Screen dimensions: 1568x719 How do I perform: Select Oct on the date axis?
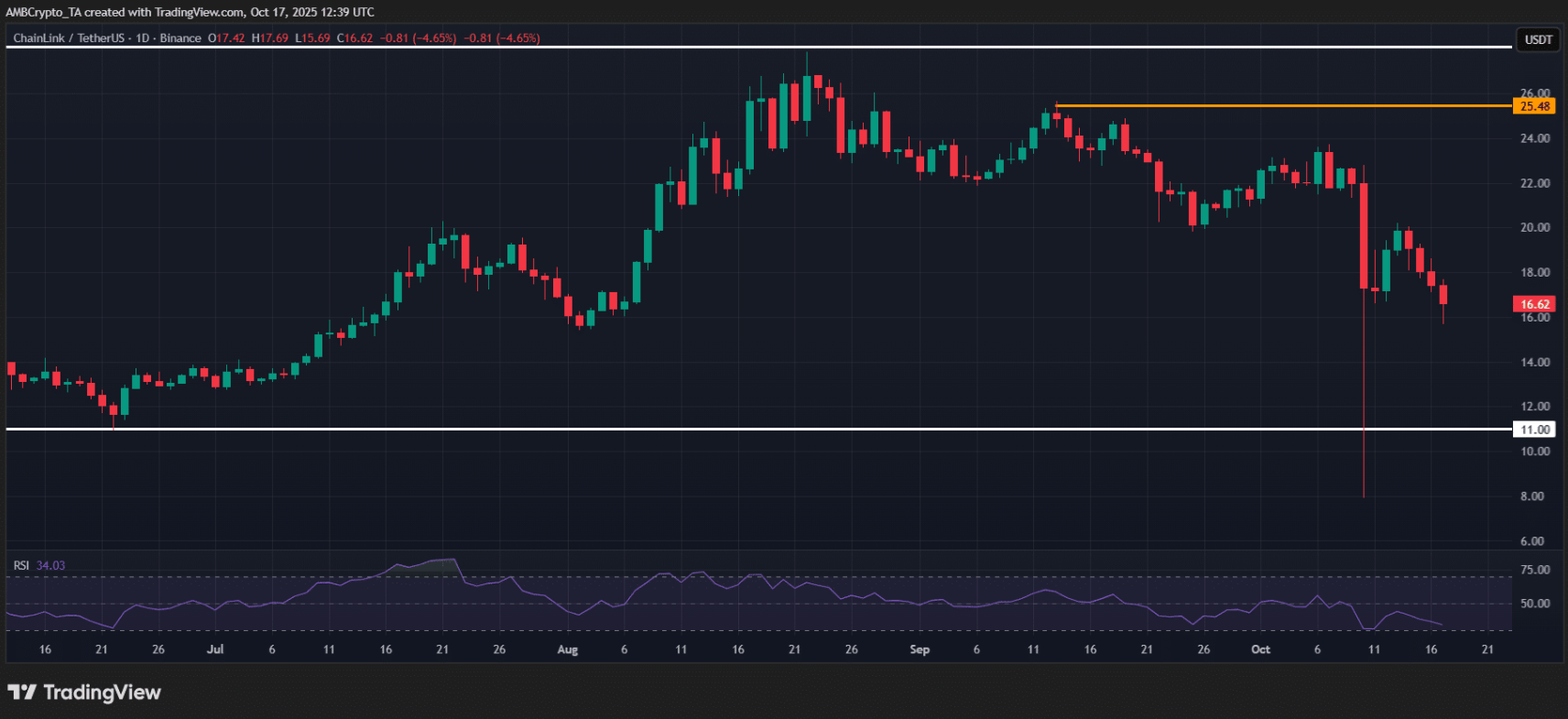click(1261, 649)
